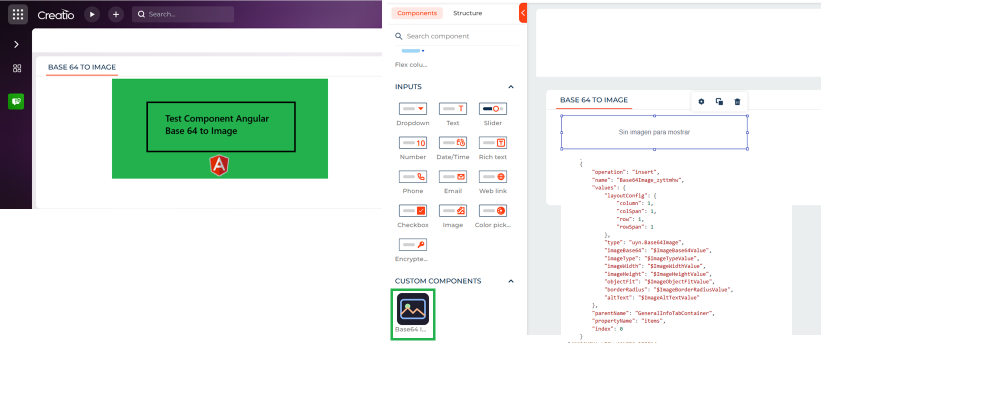Screen dimensions: 1000x400
Task: Delete the selected component with trash icon
Action: click(x=737, y=101)
